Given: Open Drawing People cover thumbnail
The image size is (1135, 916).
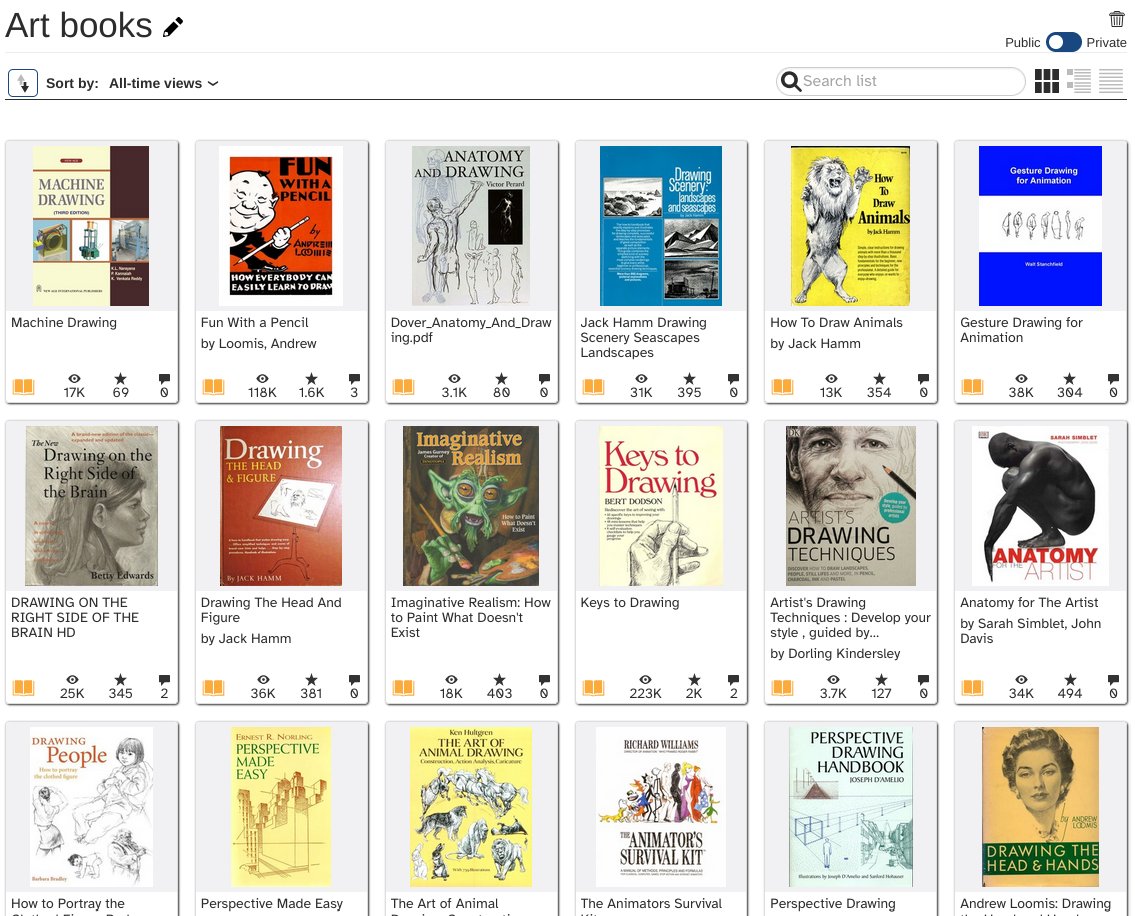Looking at the screenshot, I should coord(91,807).
